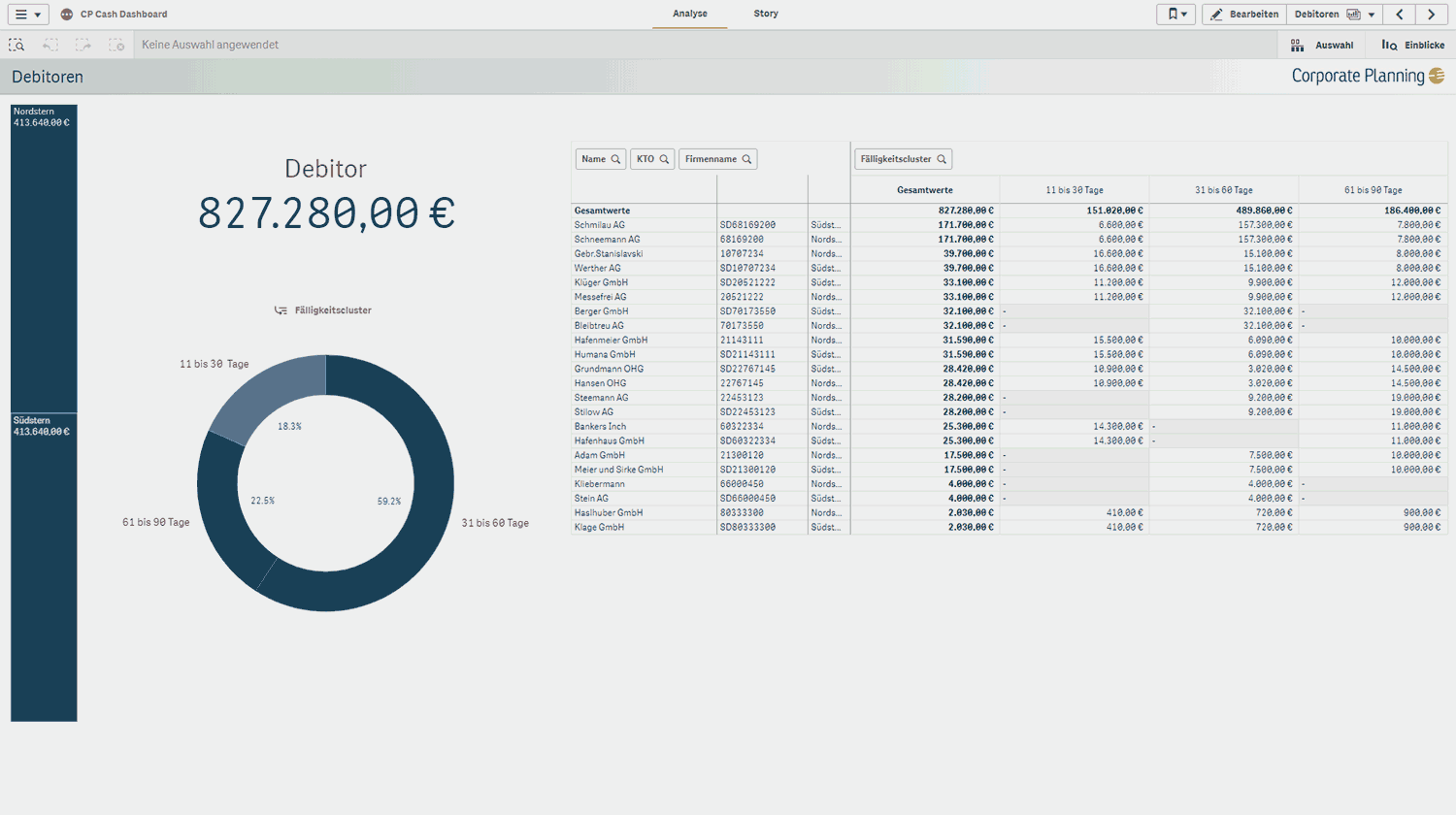Step forward in selections
Image resolution: width=1456 pixels, height=815 pixels.
click(83, 45)
